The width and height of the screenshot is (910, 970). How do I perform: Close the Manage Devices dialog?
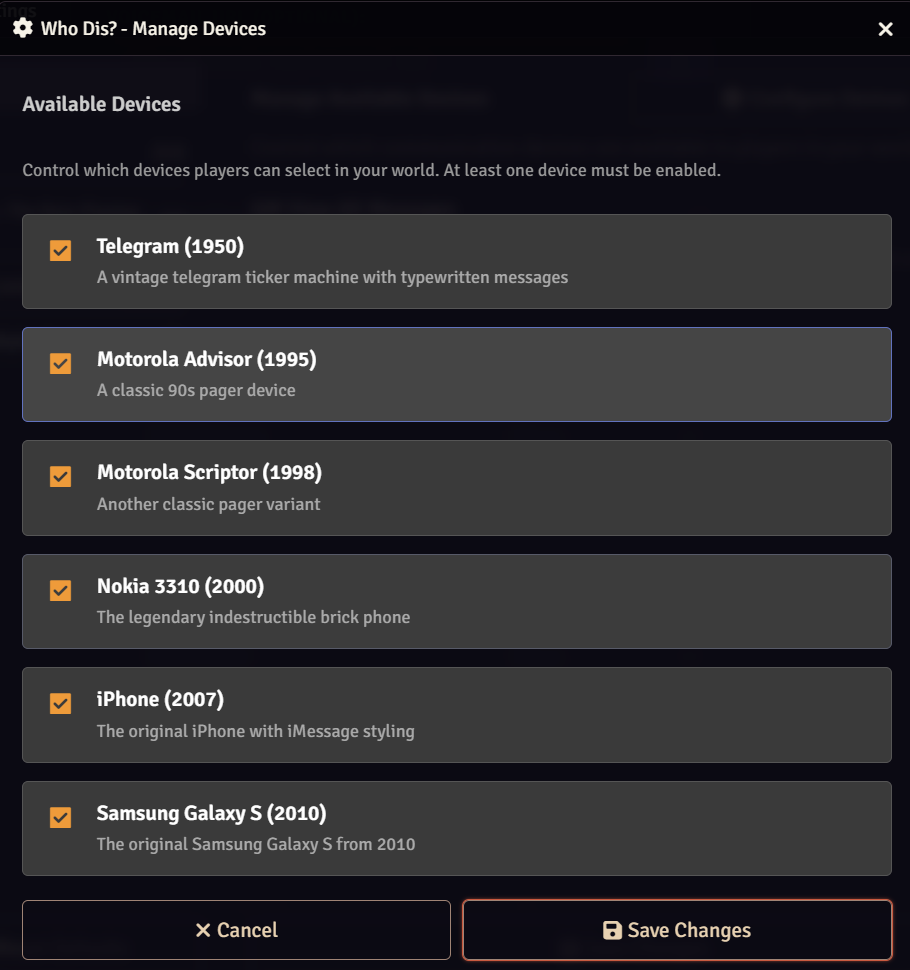885,29
